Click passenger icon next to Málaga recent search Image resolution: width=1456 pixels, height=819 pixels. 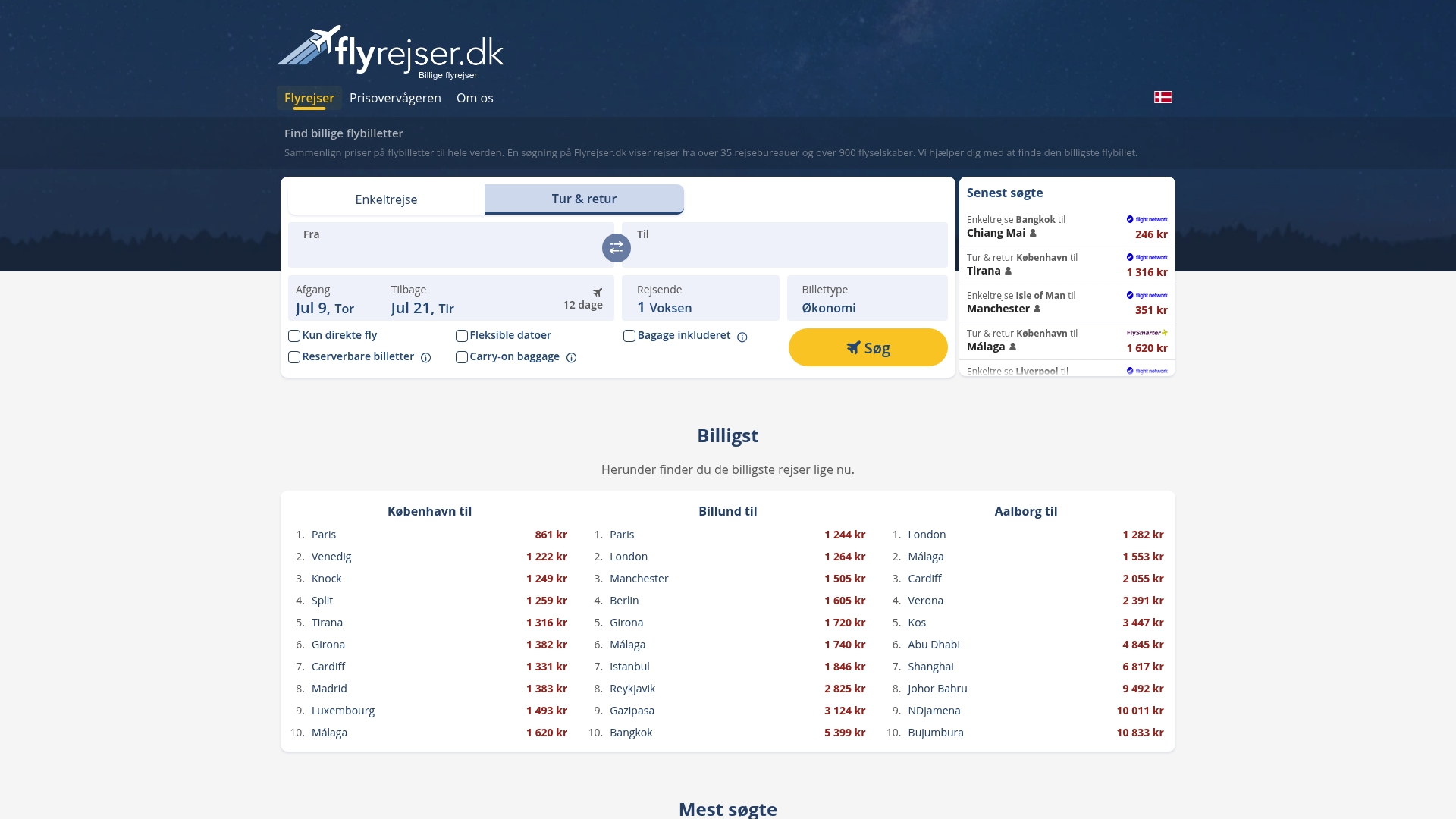pos(1012,347)
